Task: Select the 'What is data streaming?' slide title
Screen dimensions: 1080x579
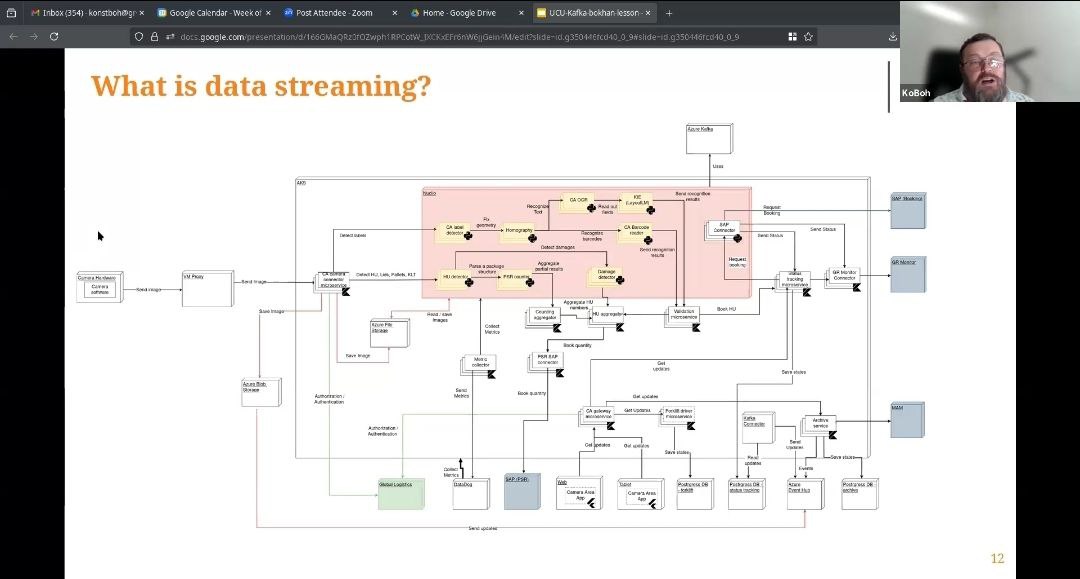Action: click(261, 86)
